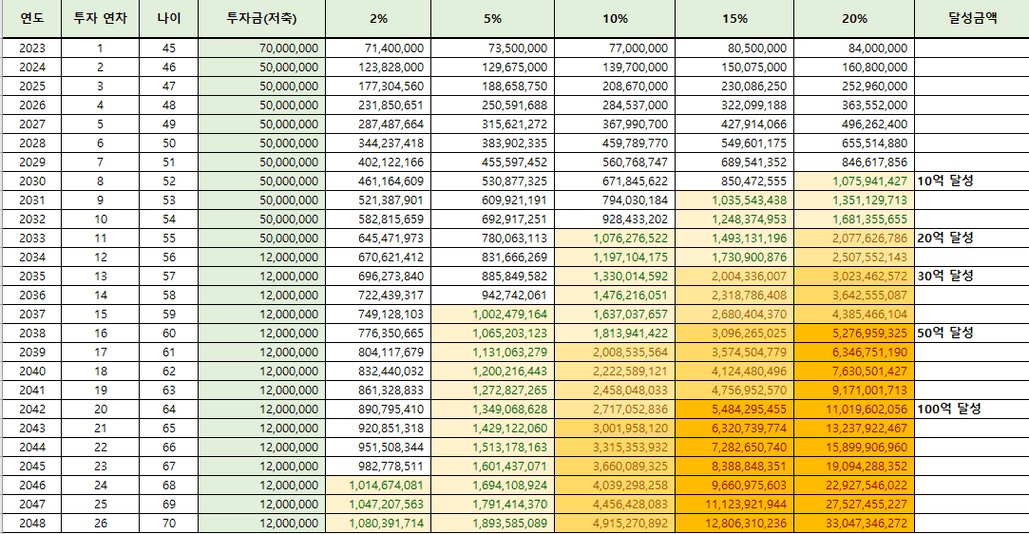Click the 22,927,546,022 cell
The image size is (1029, 534).
coord(854,485)
